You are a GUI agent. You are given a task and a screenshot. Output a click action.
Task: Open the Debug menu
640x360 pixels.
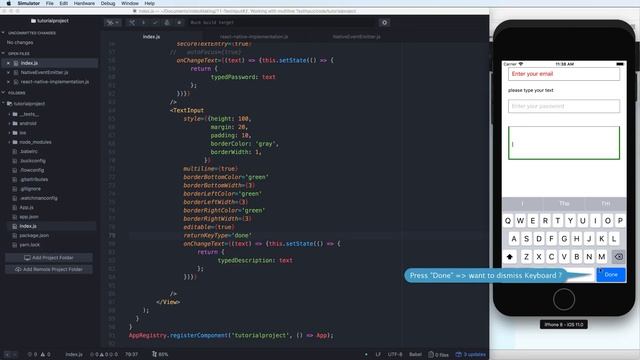click(x=108, y=3)
